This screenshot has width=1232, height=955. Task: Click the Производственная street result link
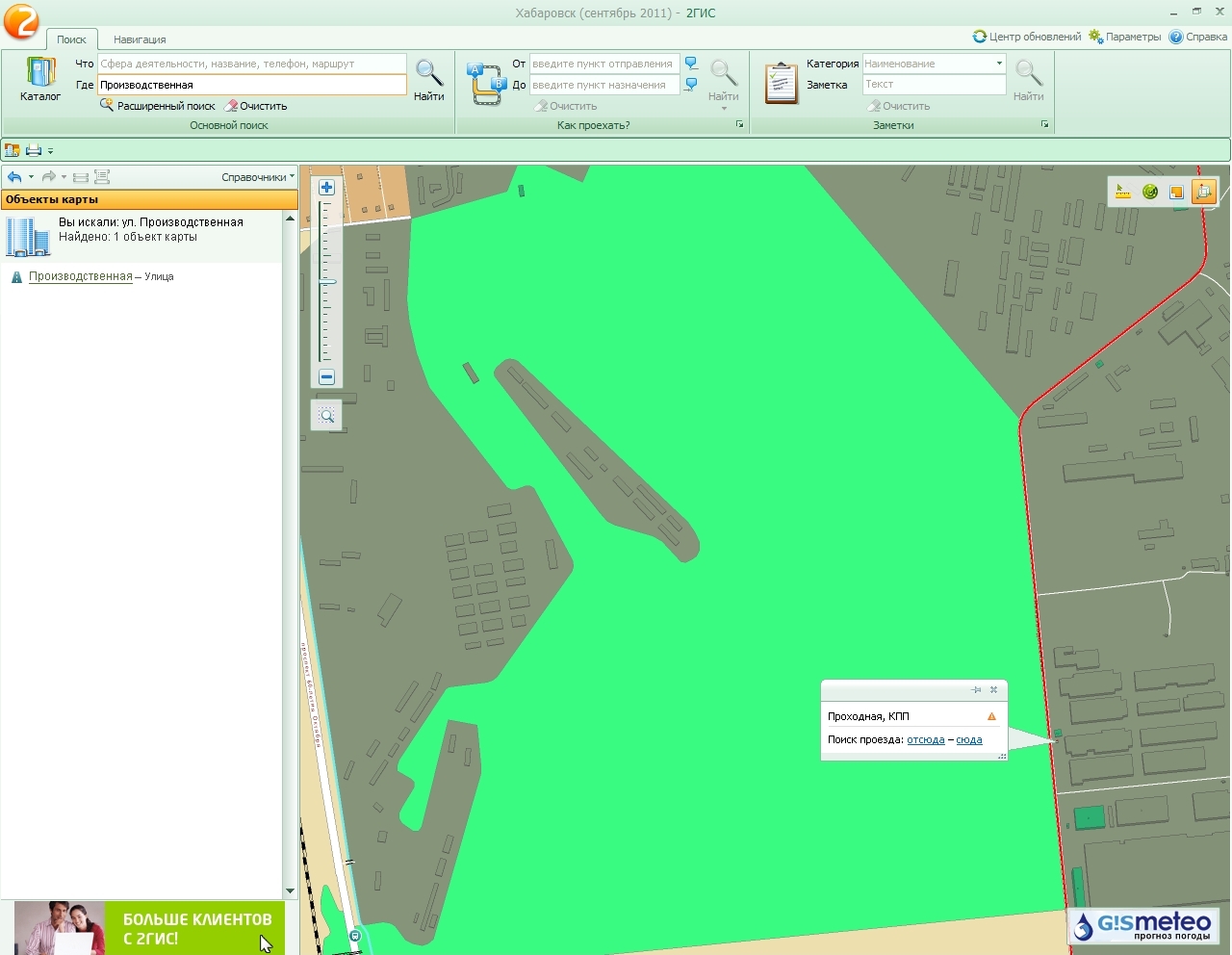tap(81, 276)
